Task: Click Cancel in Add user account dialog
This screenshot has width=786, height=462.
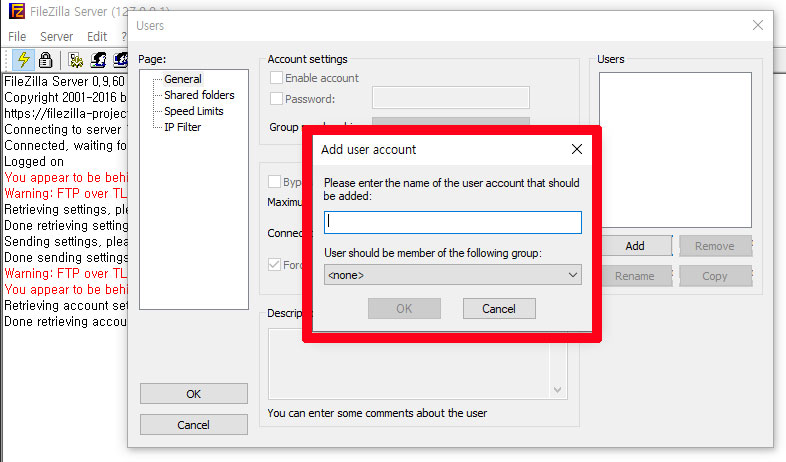Action: pyautogui.click(x=499, y=309)
